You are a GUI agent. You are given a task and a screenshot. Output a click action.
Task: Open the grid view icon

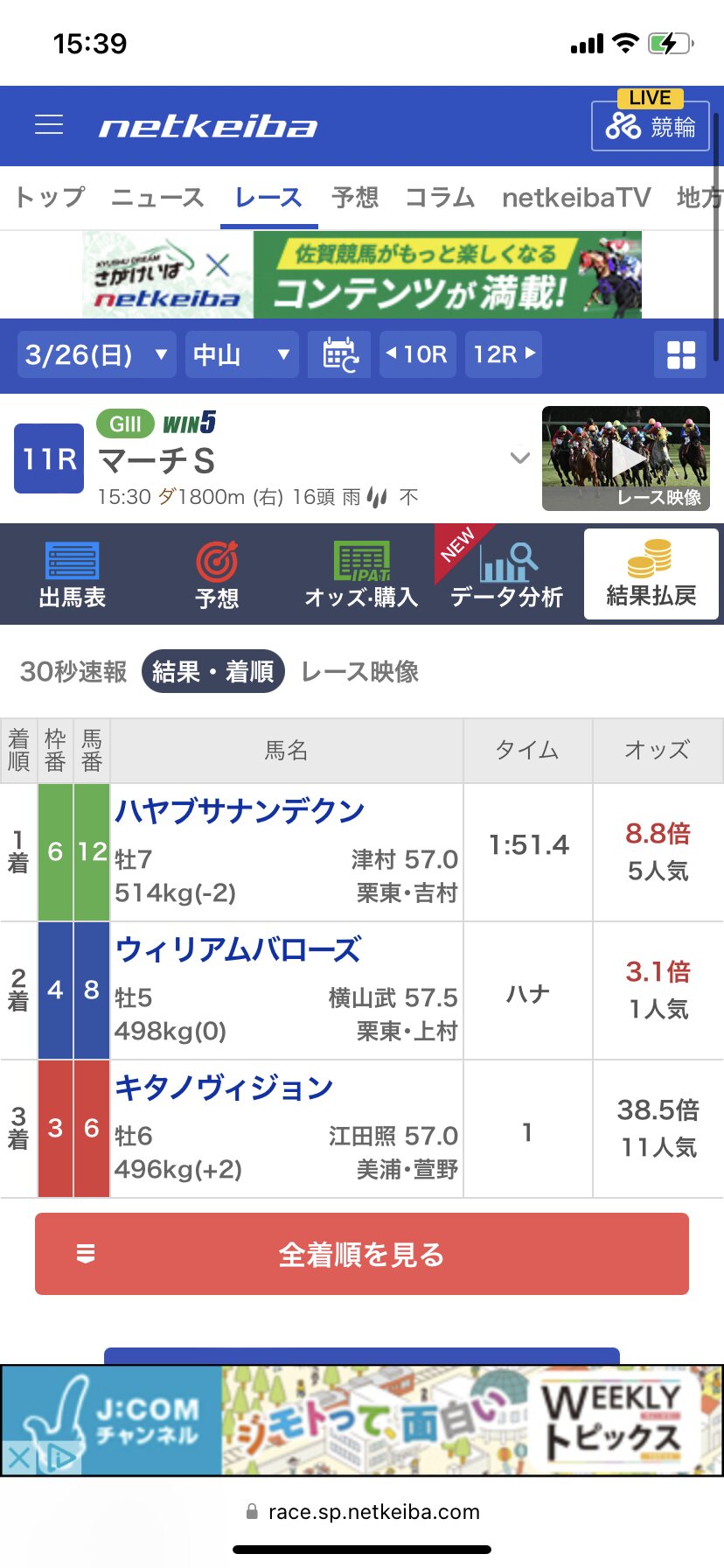[681, 355]
